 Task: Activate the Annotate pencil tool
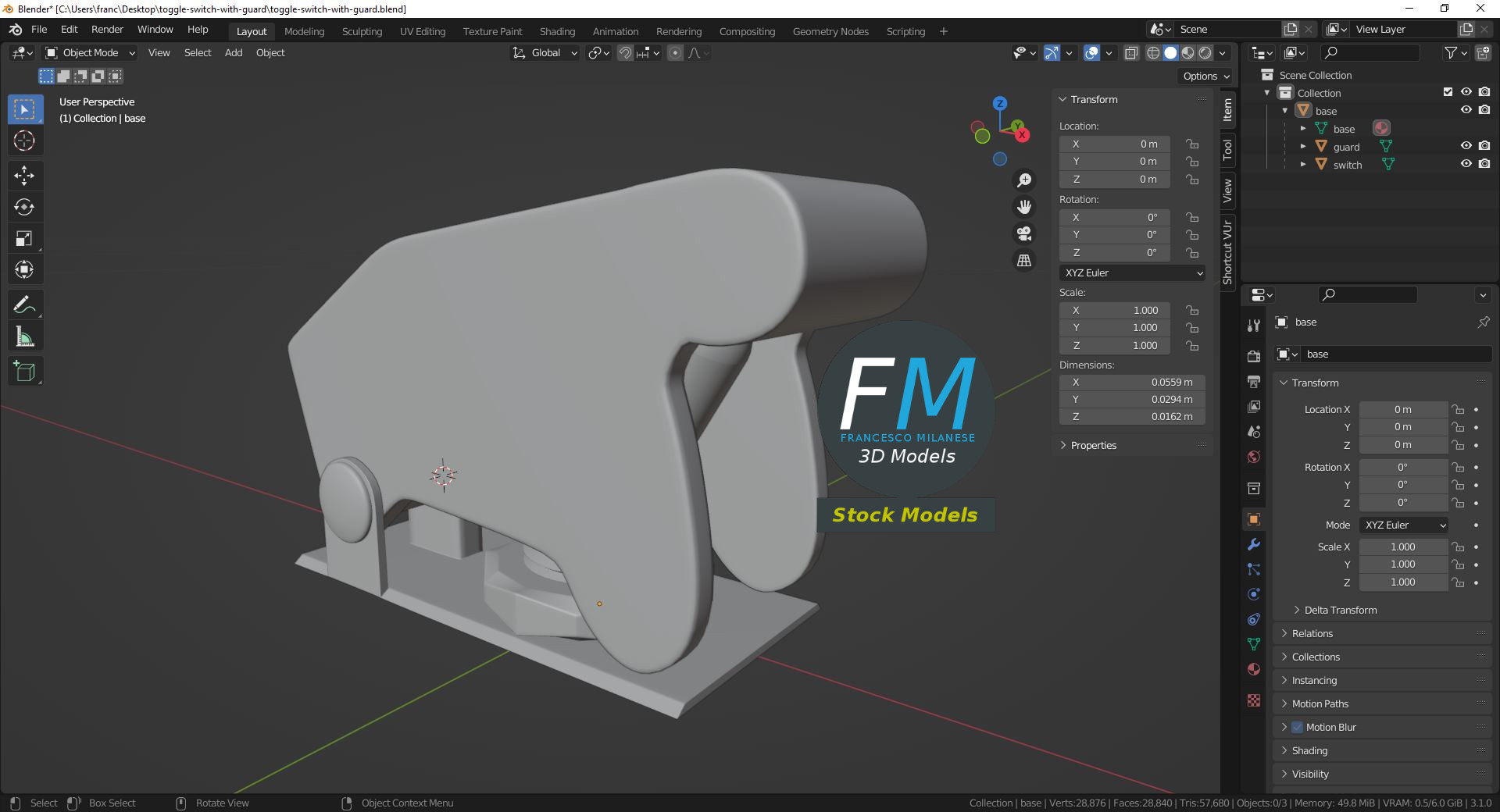(25, 304)
